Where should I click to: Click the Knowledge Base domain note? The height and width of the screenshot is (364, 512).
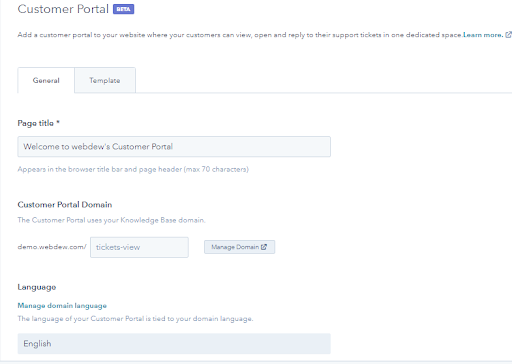[111, 220]
